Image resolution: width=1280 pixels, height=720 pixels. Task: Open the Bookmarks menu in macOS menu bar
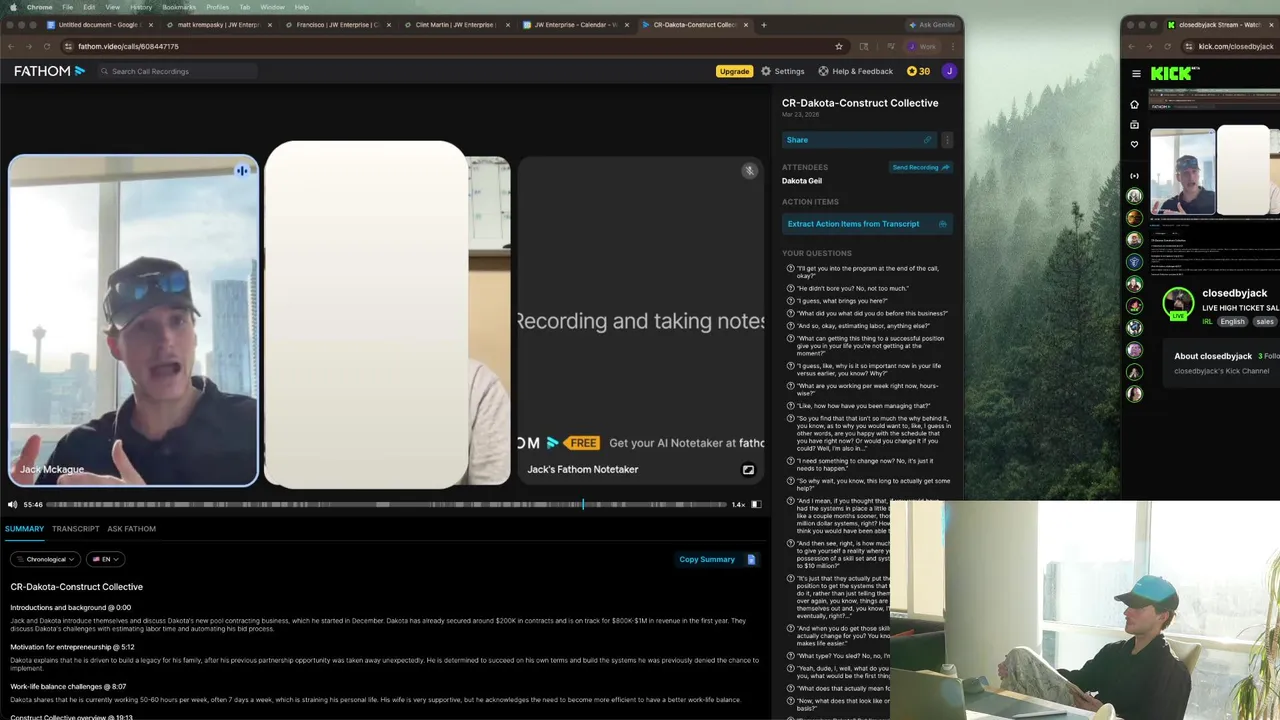coord(179,7)
